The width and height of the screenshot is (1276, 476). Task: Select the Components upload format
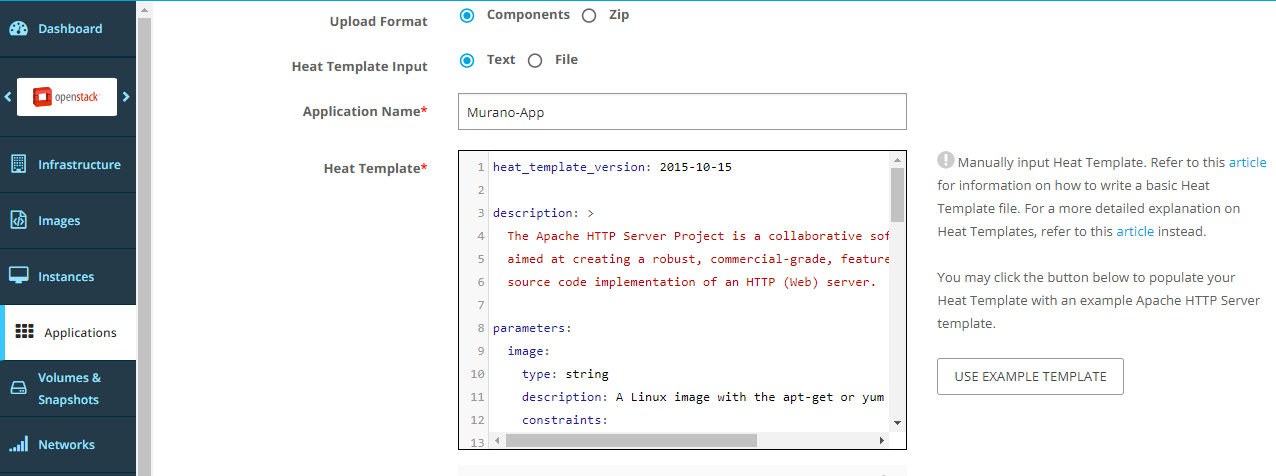(467, 16)
